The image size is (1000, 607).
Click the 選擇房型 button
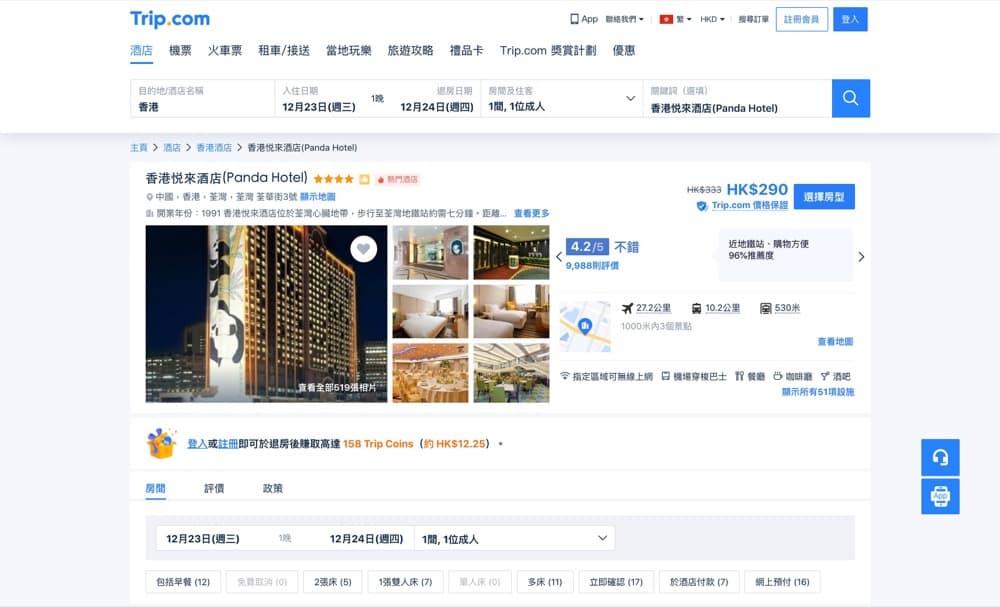(x=824, y=196)
